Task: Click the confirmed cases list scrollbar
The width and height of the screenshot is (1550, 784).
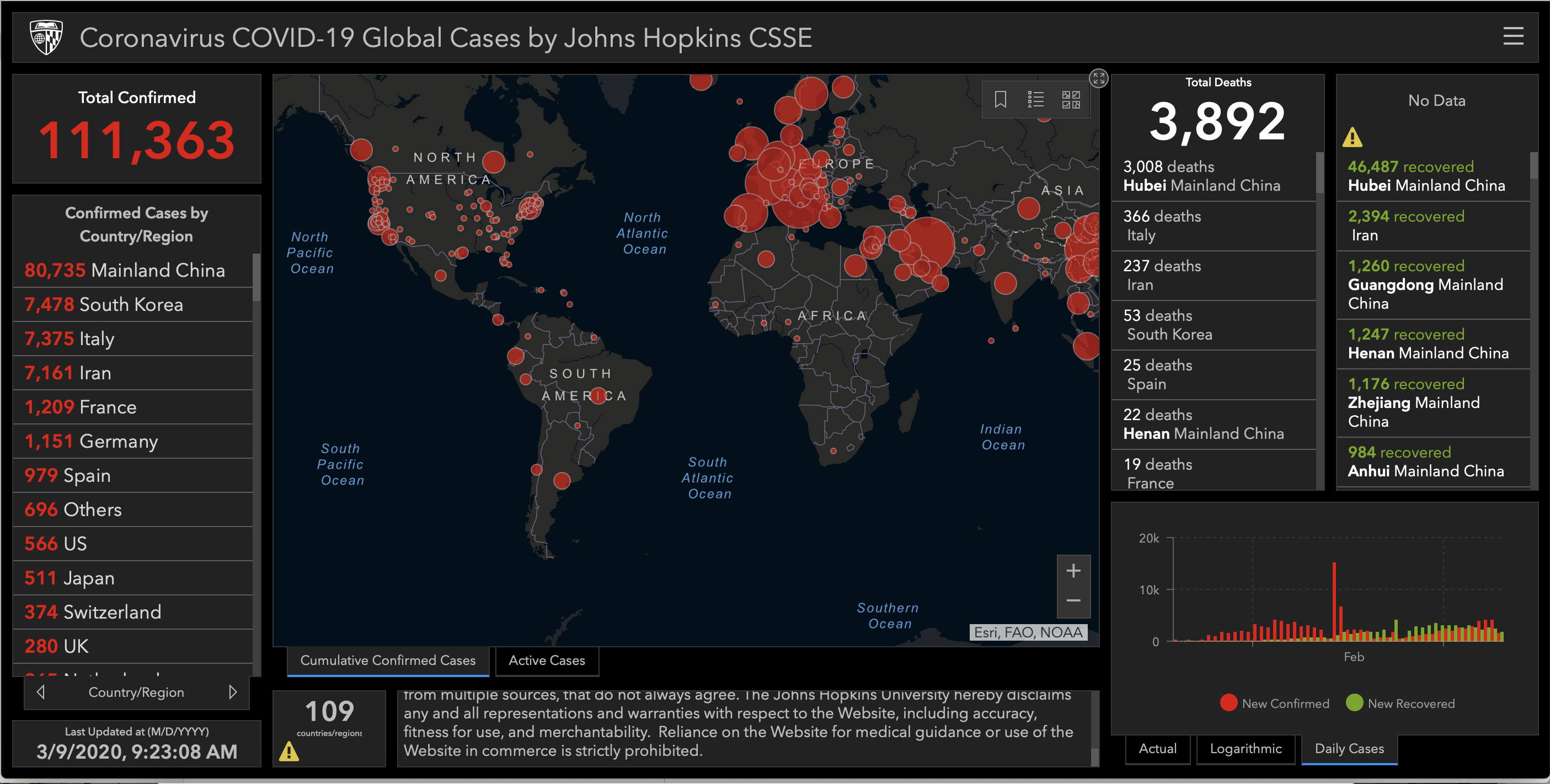Action: tap(256, 277)
